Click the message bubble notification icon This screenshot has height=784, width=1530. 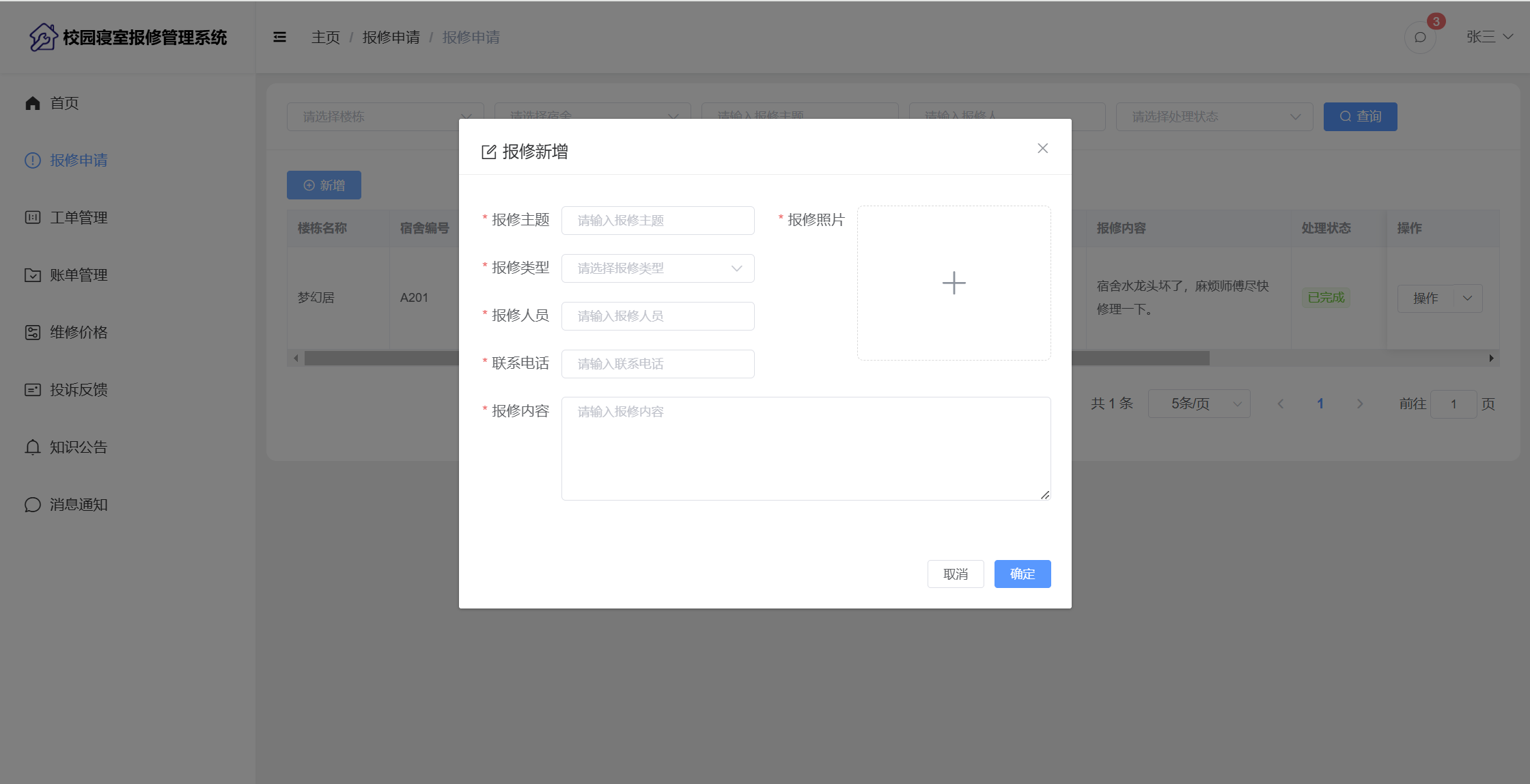(x=1420, y=38)
